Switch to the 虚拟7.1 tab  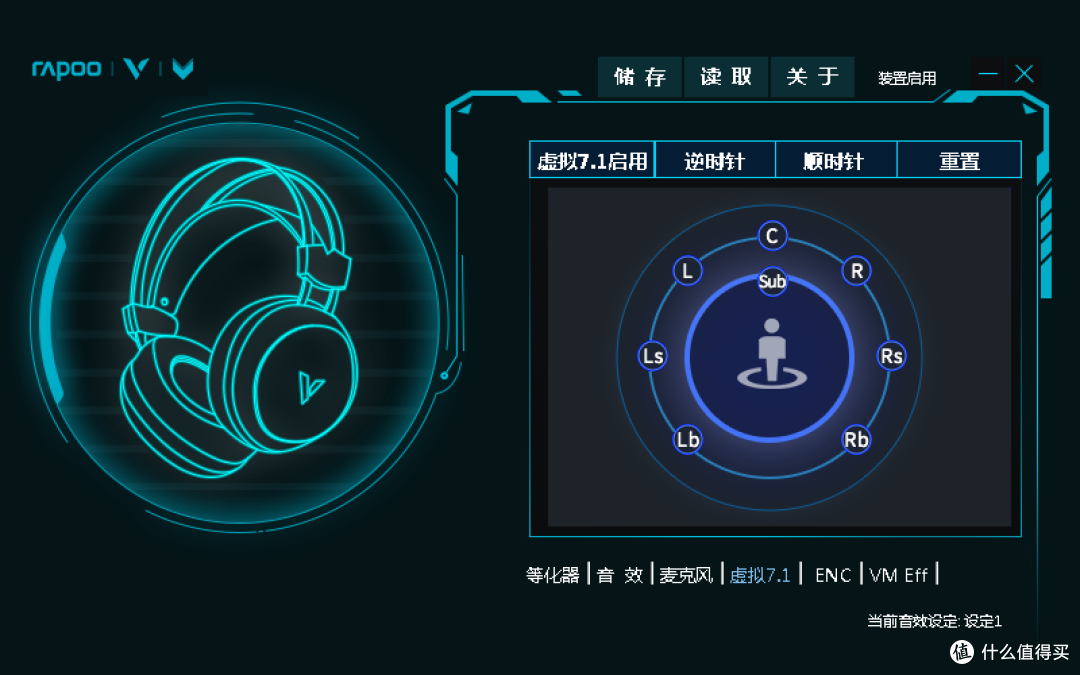click(760, 574)
